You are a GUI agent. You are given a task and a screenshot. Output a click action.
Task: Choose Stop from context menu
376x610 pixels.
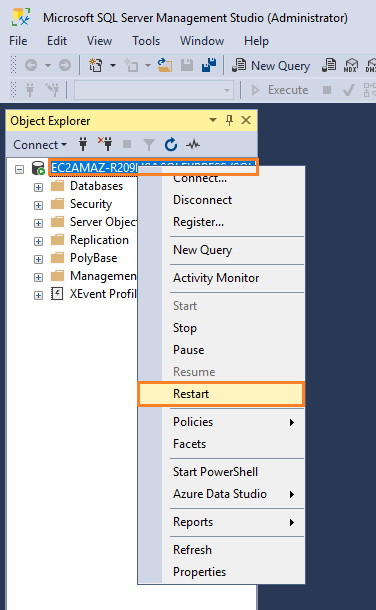coord(222,328)
